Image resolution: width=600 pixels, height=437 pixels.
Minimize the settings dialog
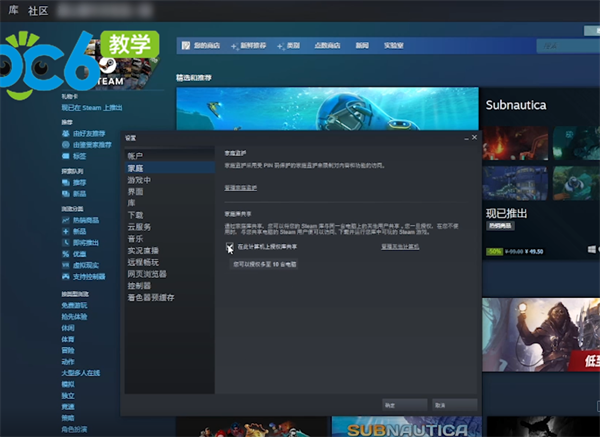tap(466, 138)
